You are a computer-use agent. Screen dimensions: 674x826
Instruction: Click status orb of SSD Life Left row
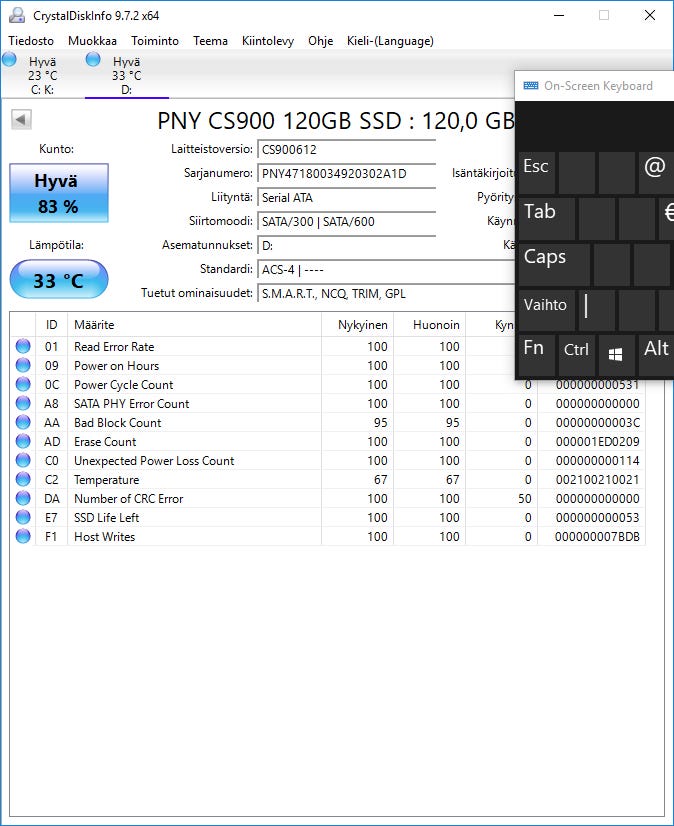(x=23, y=517)
